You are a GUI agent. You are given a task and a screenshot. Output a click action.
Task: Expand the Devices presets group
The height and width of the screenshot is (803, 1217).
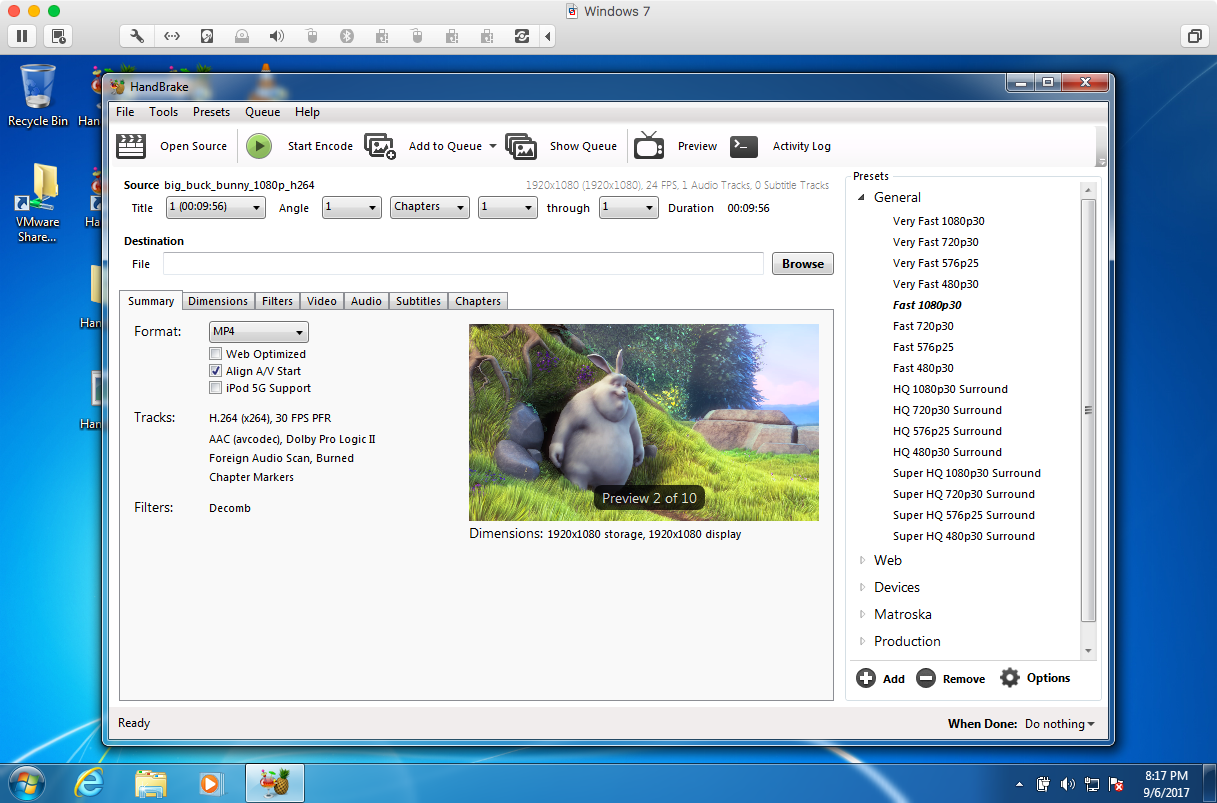(863, 587)
